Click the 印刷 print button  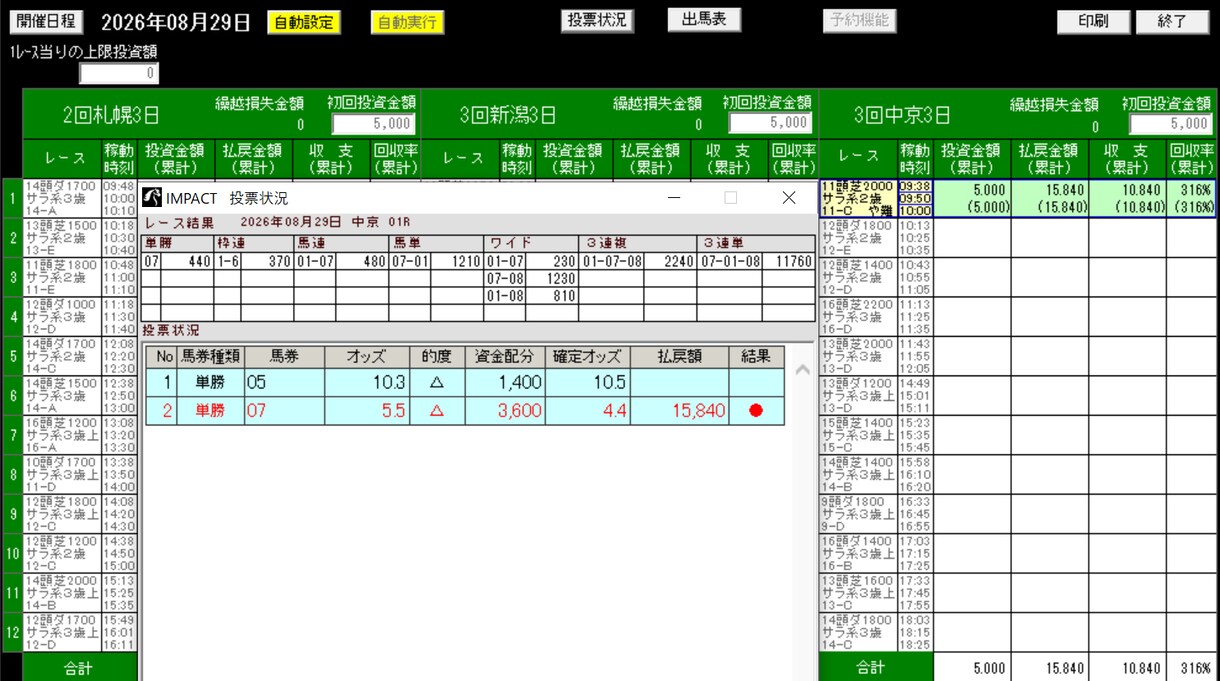[1093, 22]
